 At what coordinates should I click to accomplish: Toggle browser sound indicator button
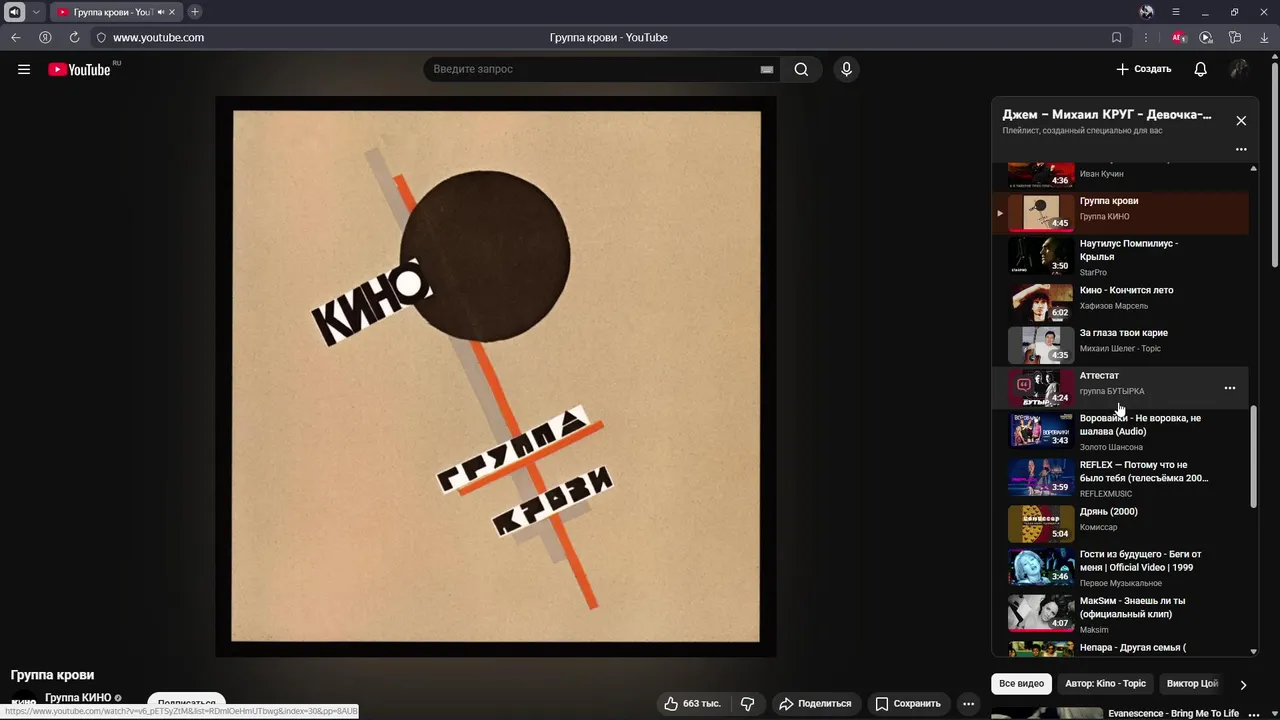pyautogui.click(x=14, y=12)
